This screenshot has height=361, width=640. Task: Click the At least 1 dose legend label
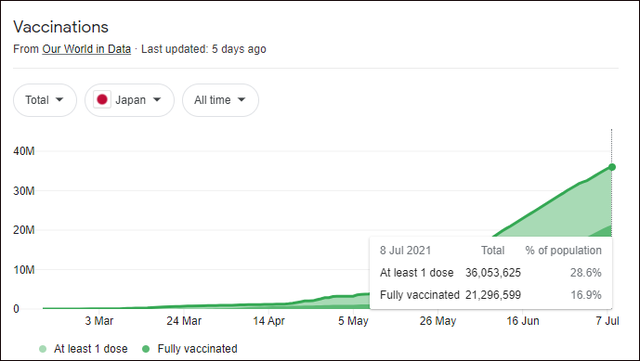coord(91,349)
